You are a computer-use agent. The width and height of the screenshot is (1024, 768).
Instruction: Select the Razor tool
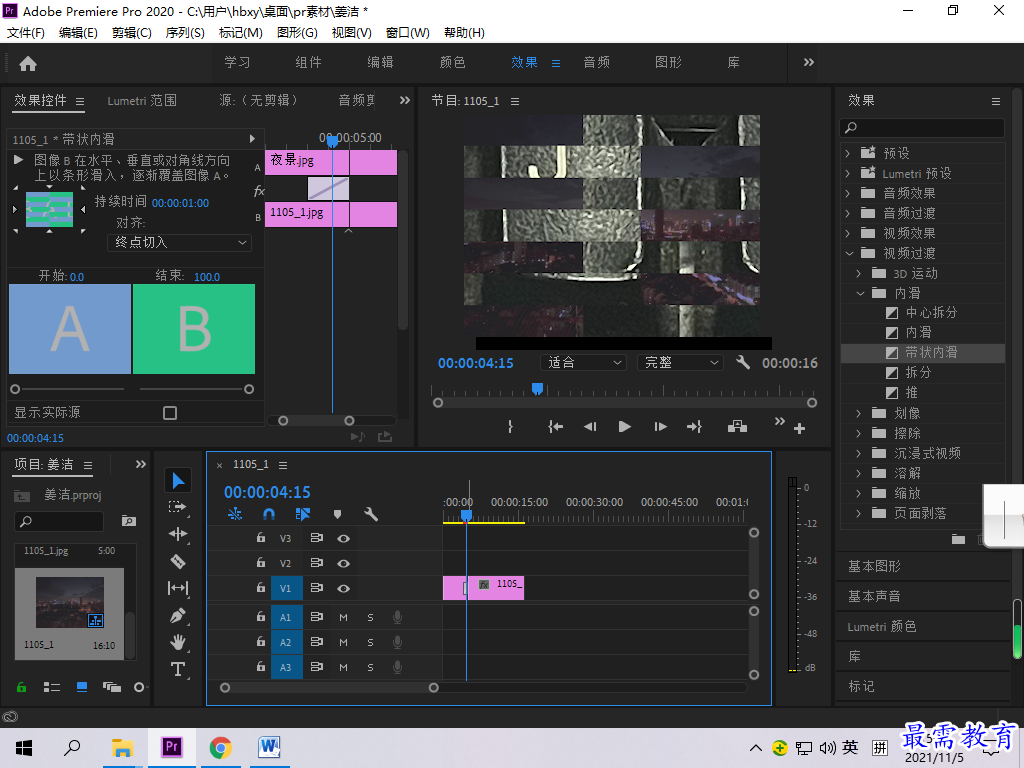[178, 561]
